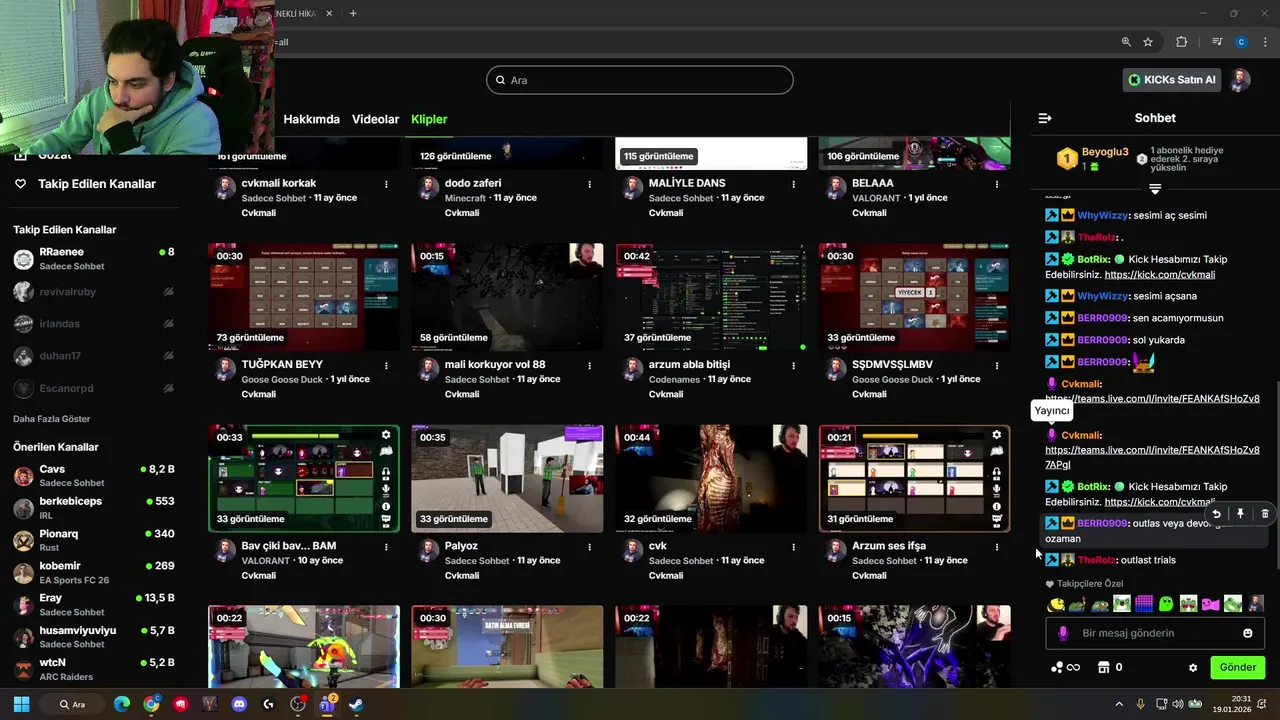Viewport: 1280px width, 720px height.
Task: Open Windows taskbar Ara search box
Action: (x=72, y=704)
